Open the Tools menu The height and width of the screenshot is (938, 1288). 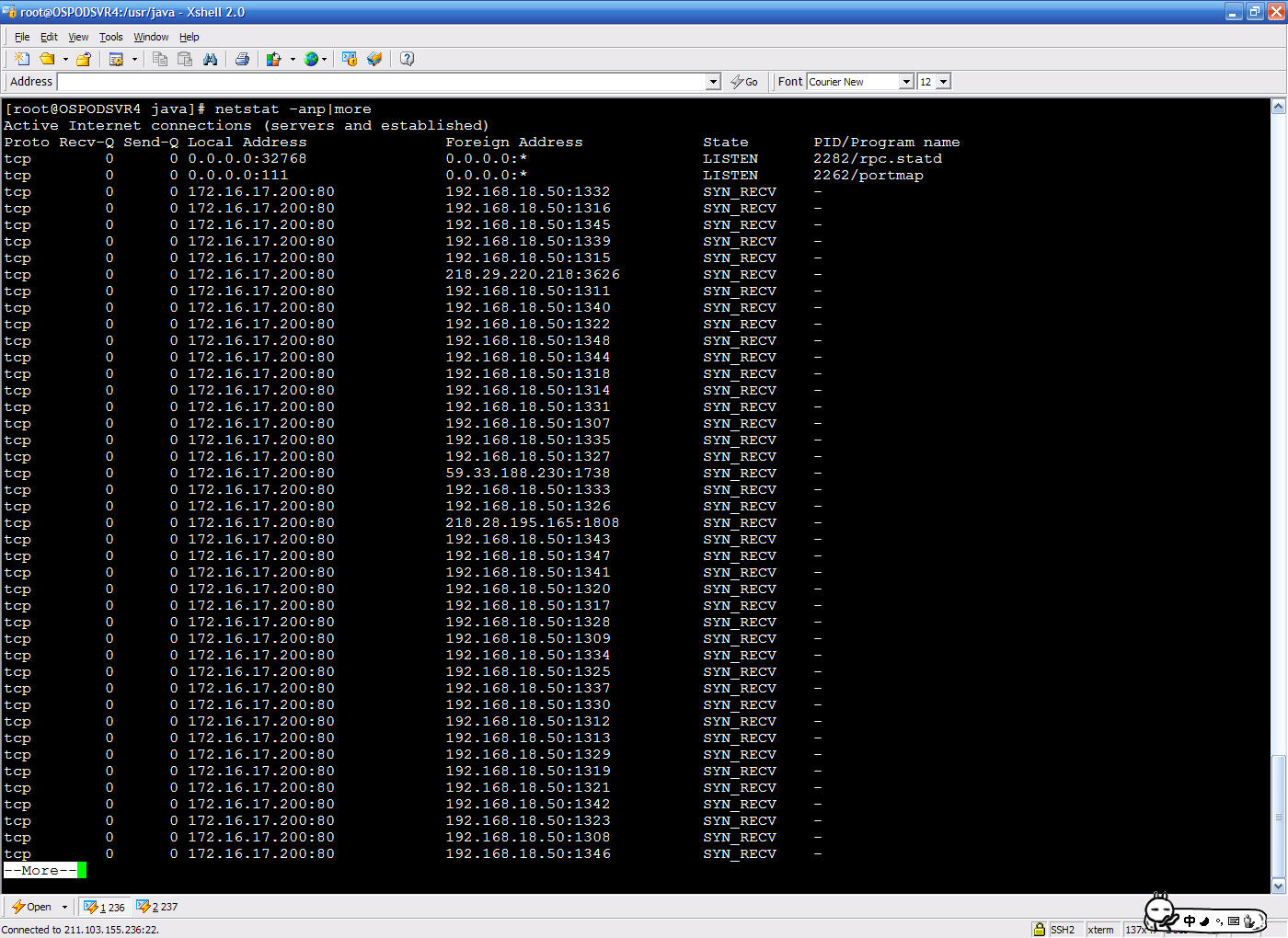110,37
